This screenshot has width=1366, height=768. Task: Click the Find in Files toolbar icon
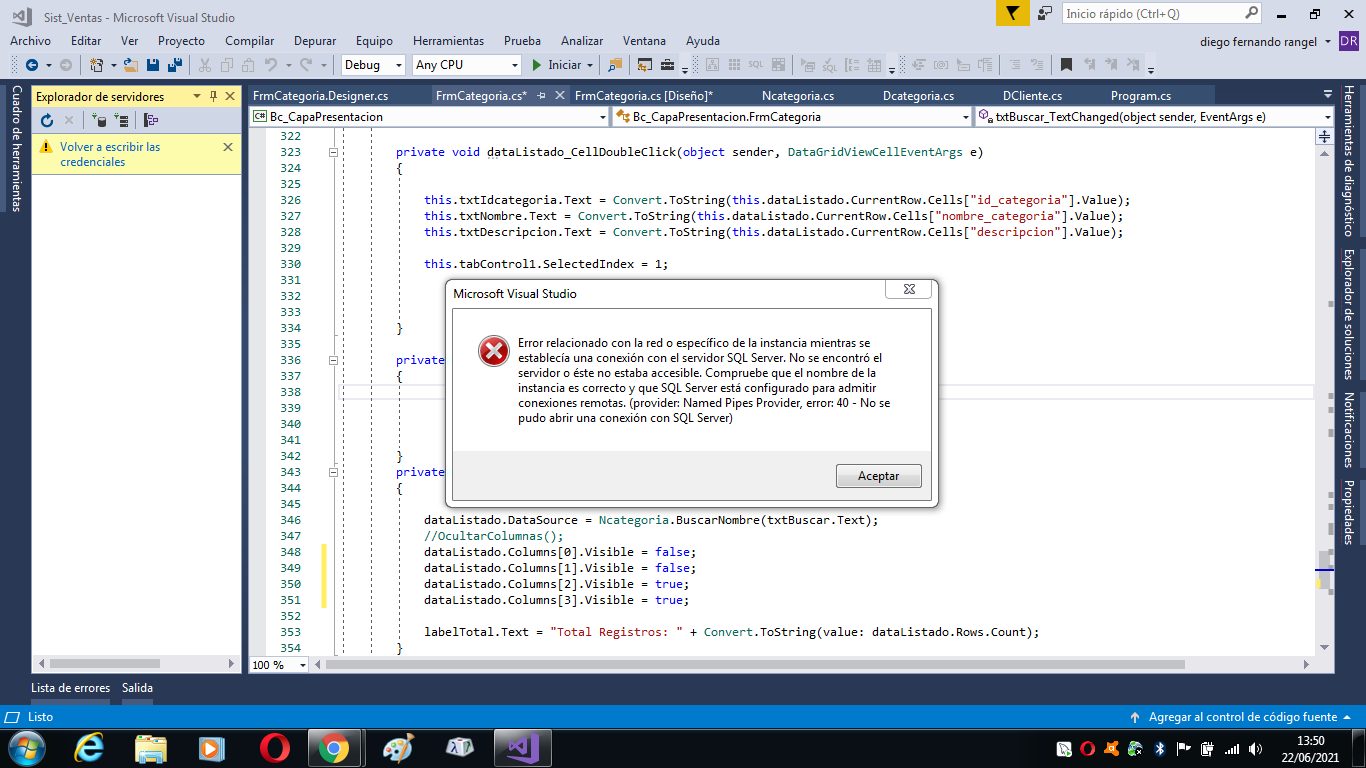614,65
